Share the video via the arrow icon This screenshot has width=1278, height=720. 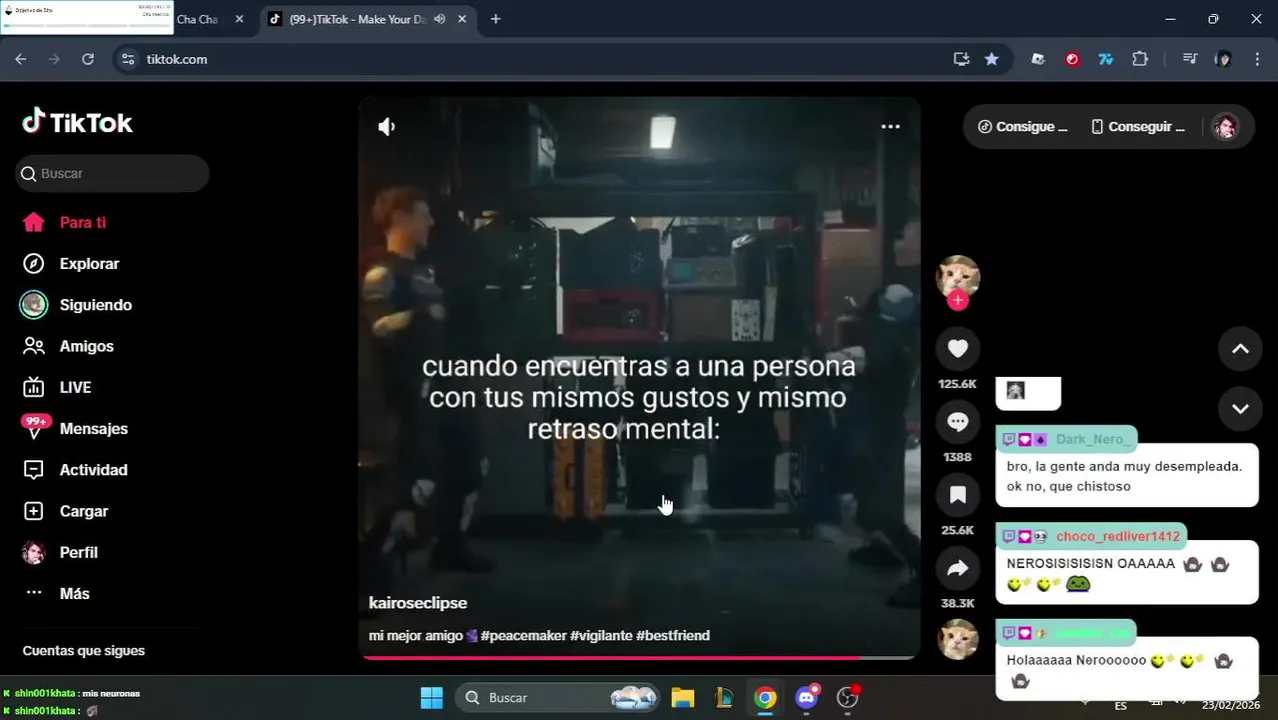pyautogui.click(x=958, y=568)
